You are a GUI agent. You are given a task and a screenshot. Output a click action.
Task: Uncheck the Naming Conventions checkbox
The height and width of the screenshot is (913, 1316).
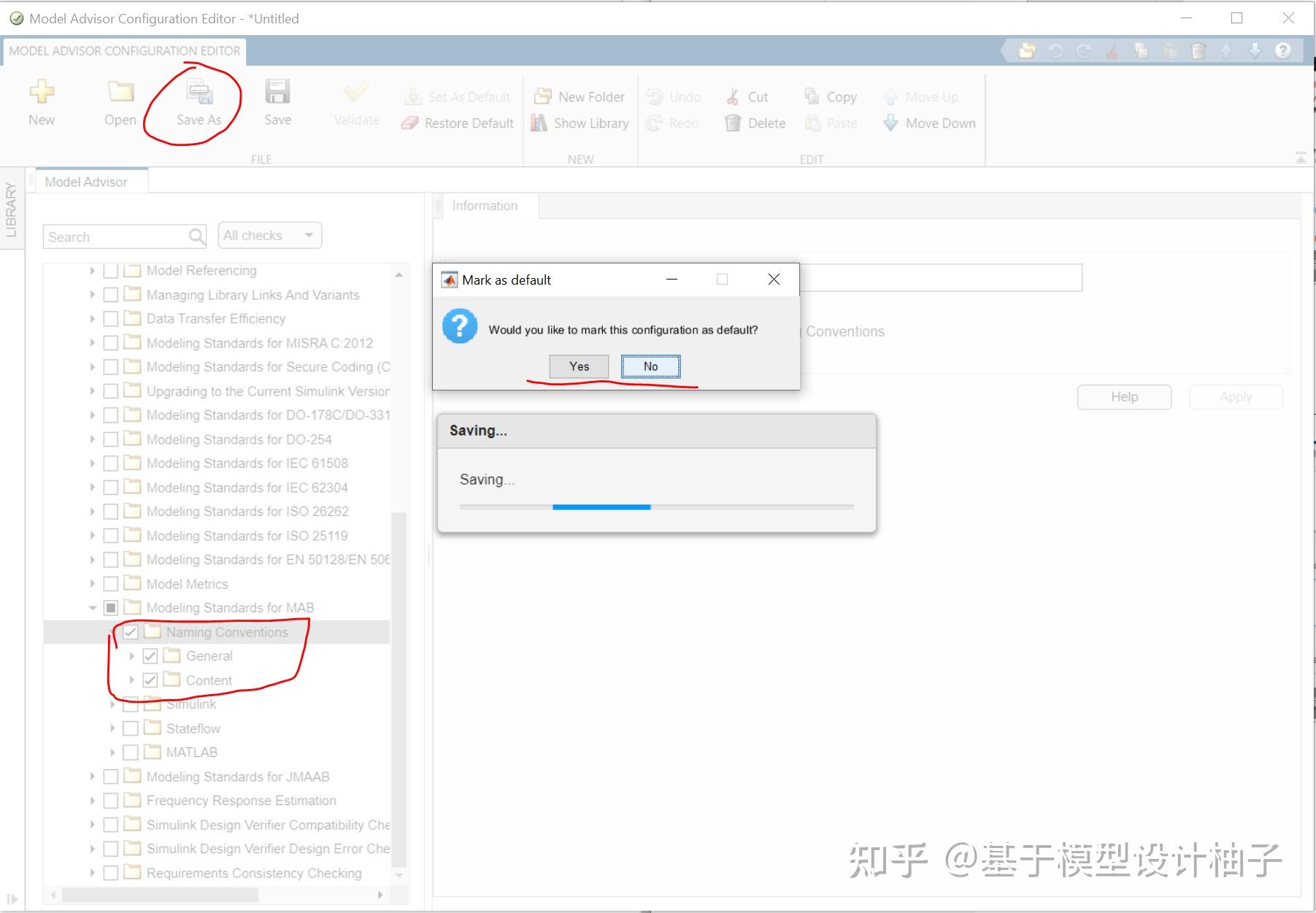pyautogui.click(x=131, y=632)
